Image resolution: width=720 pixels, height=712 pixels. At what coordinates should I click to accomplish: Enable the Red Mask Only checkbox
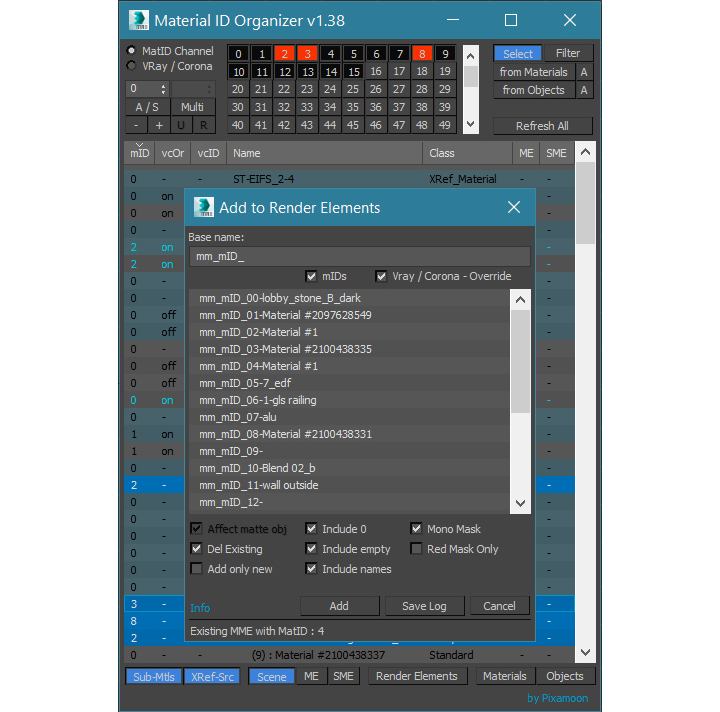click(x=416, y=549)
